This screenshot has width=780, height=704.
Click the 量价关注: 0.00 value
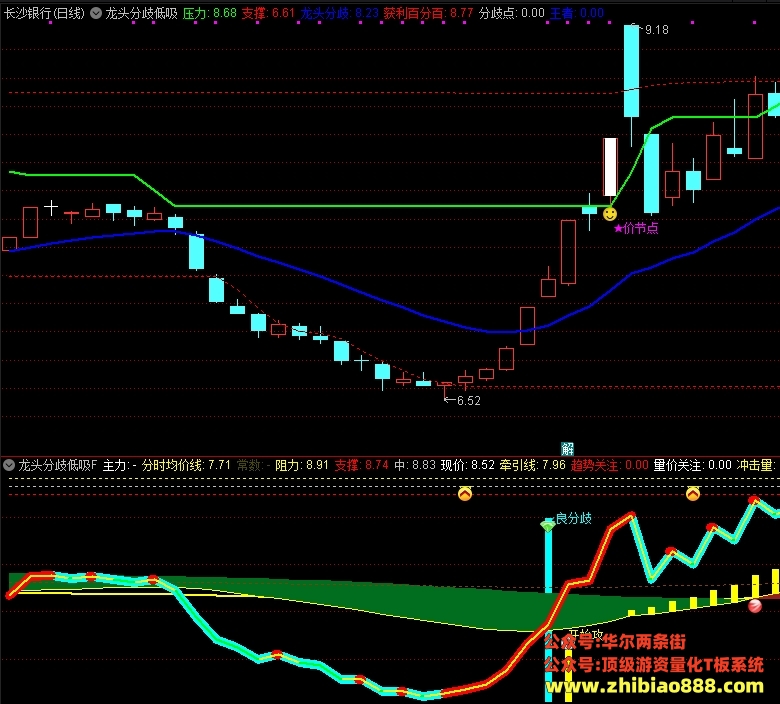692,466
